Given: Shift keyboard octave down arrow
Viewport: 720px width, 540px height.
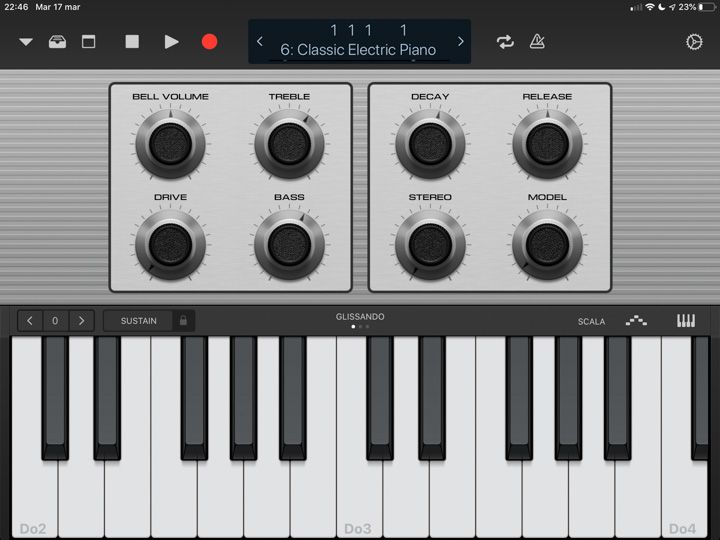Looking at the screenshot, I should point(30,321).
